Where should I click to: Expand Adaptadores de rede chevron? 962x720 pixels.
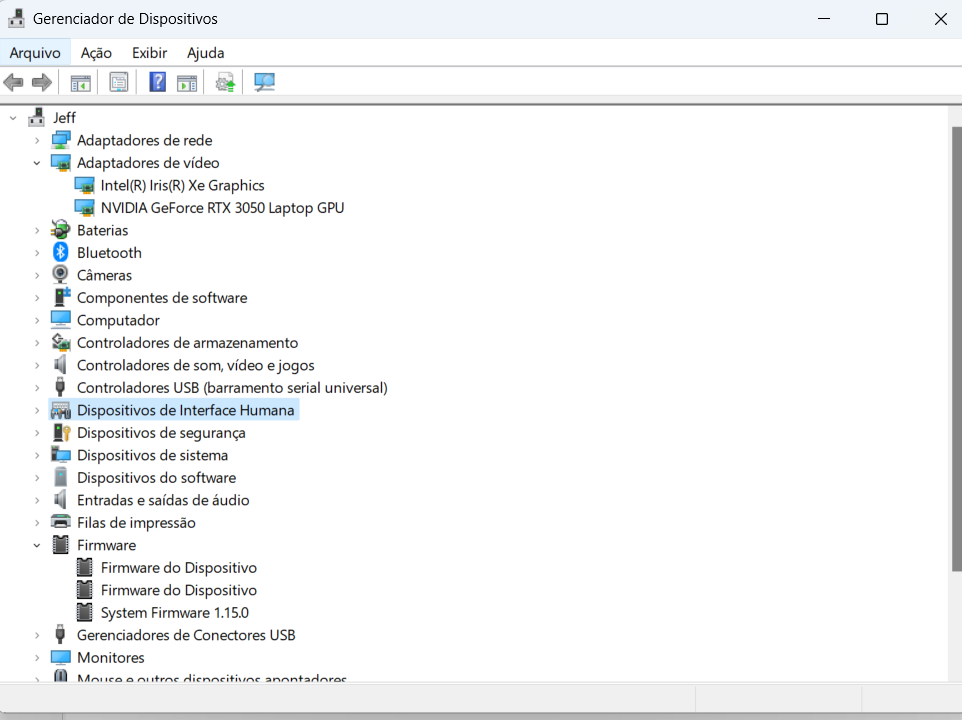(x=37, y=140)
